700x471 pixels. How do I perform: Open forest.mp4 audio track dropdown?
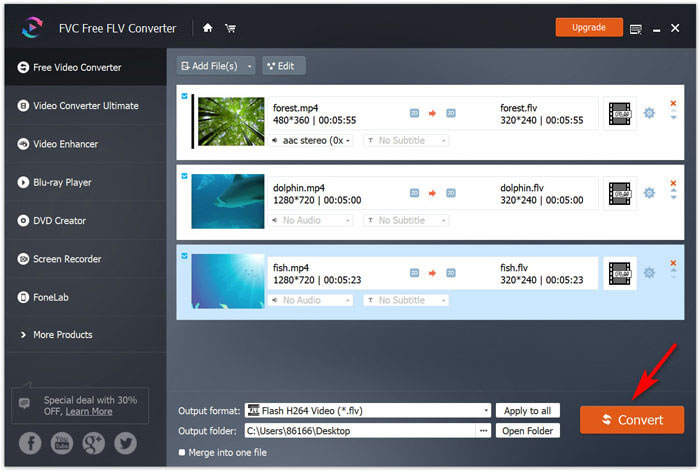(312, 140)
